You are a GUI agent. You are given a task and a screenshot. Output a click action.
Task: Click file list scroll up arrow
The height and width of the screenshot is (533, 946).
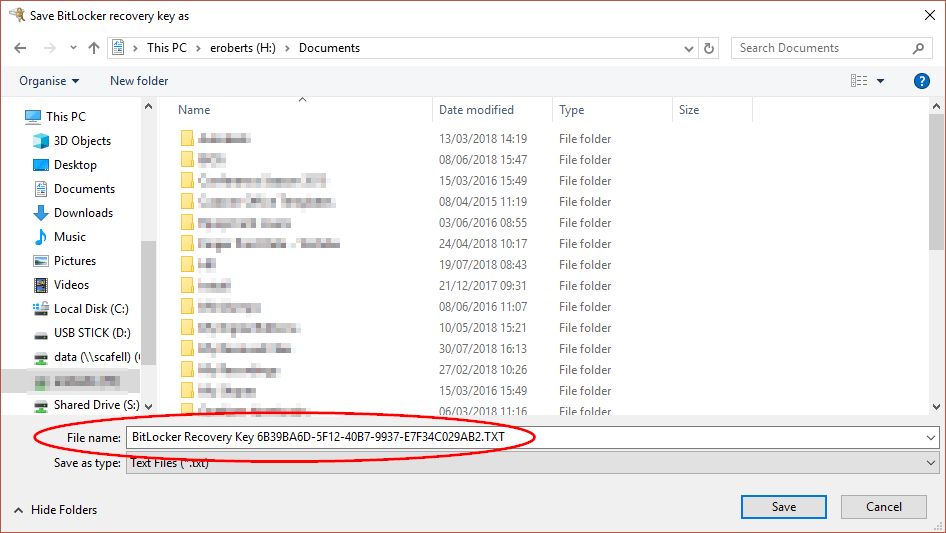click(x=936, y=107)
